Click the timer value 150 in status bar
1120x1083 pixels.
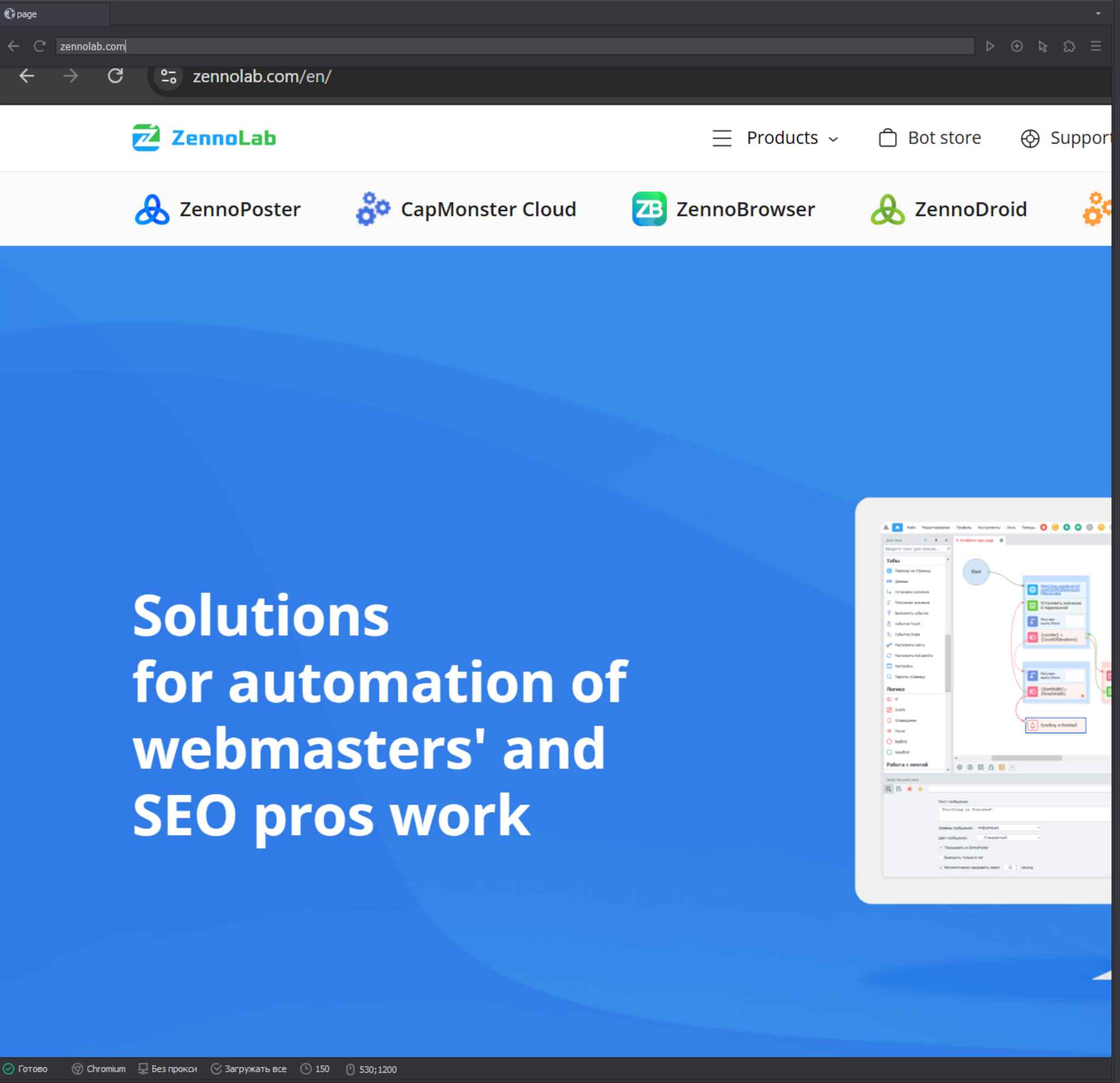pyautogui.click(x=315, y=1069)
